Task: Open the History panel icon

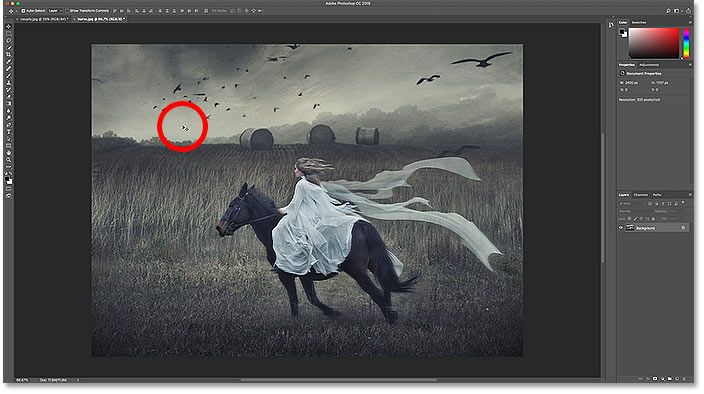Action: coord(611,25)
